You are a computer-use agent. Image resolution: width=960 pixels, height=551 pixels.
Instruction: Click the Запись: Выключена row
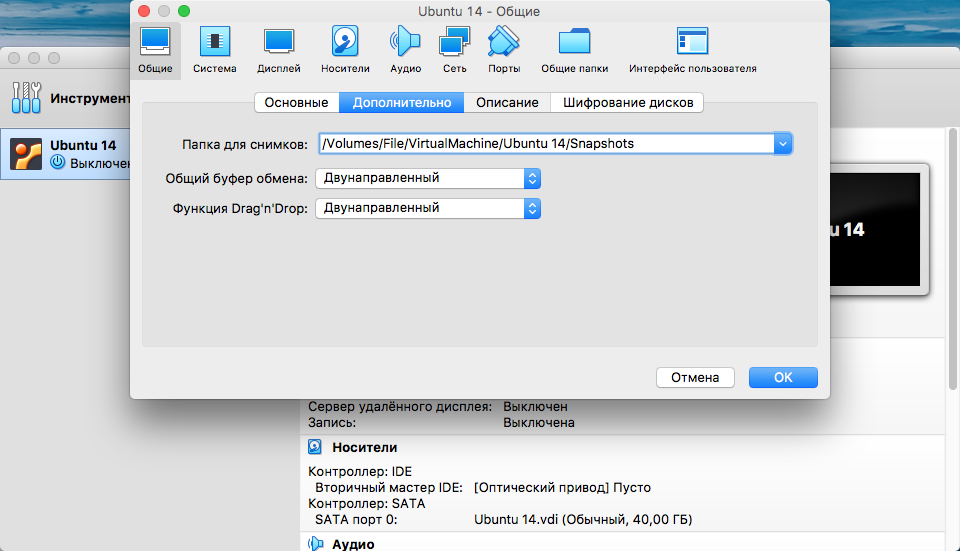[441, 422]
